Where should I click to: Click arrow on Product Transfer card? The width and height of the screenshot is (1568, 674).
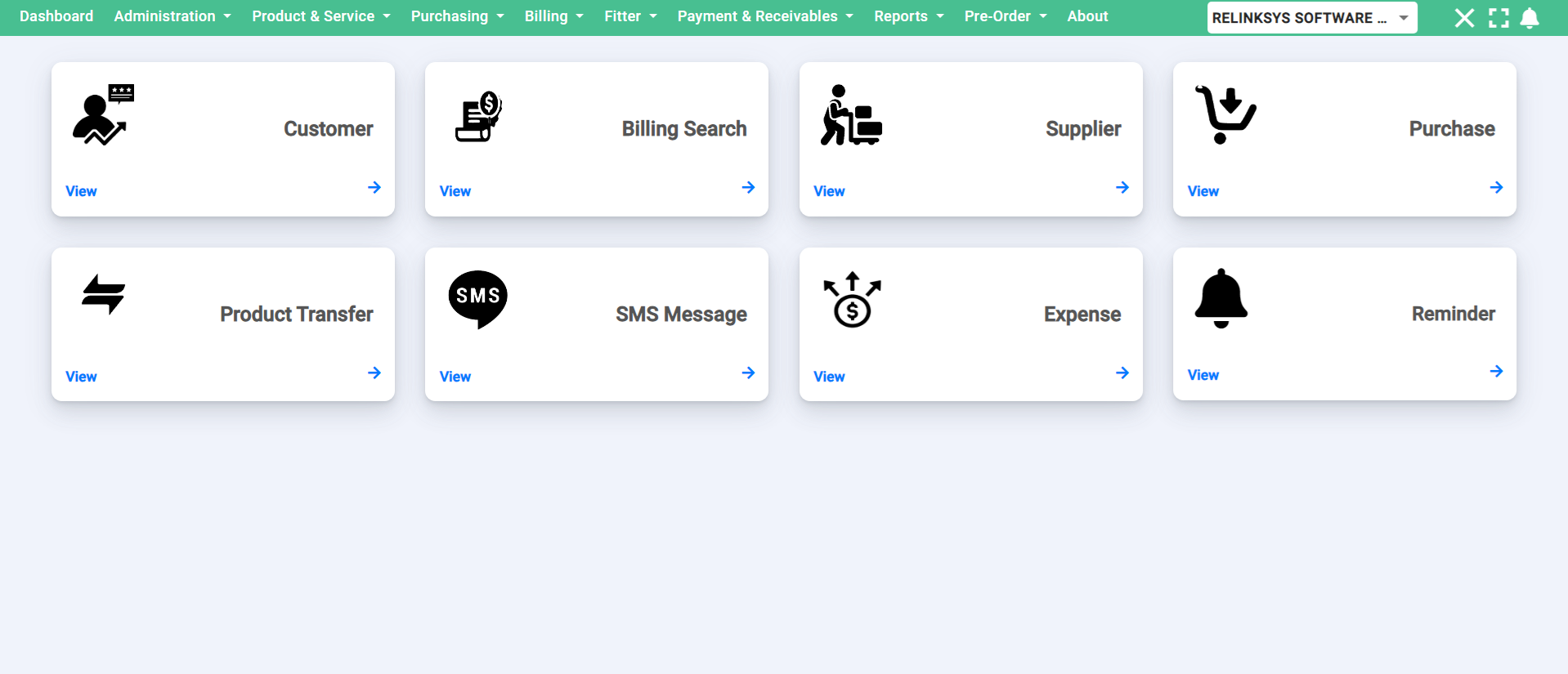(374, 373)
